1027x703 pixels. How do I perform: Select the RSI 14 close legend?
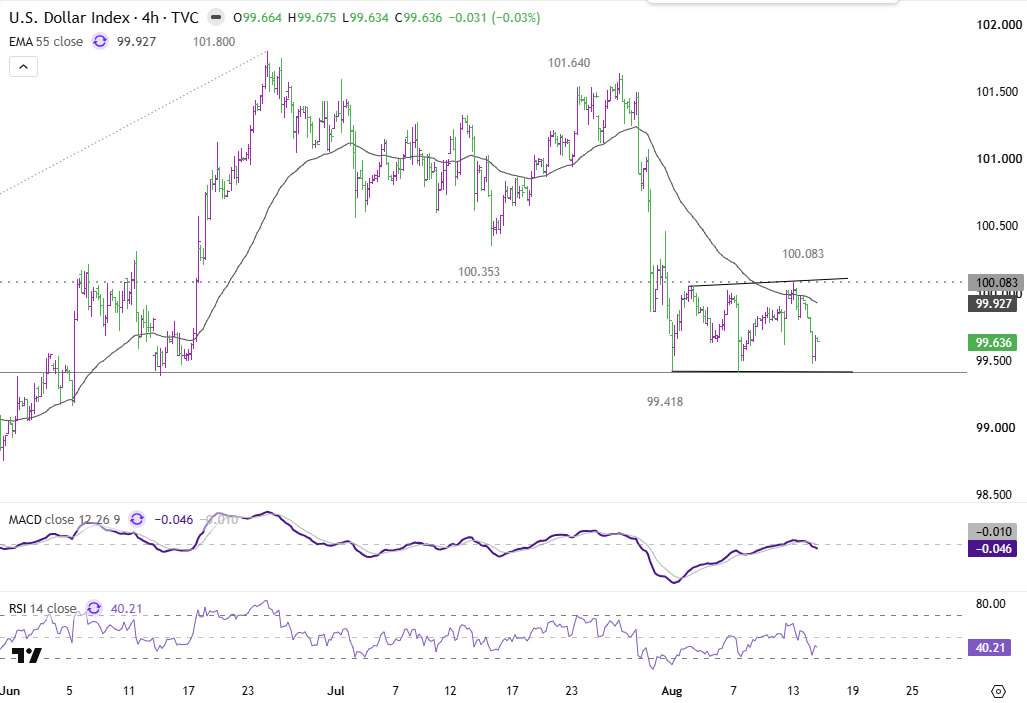43,609
